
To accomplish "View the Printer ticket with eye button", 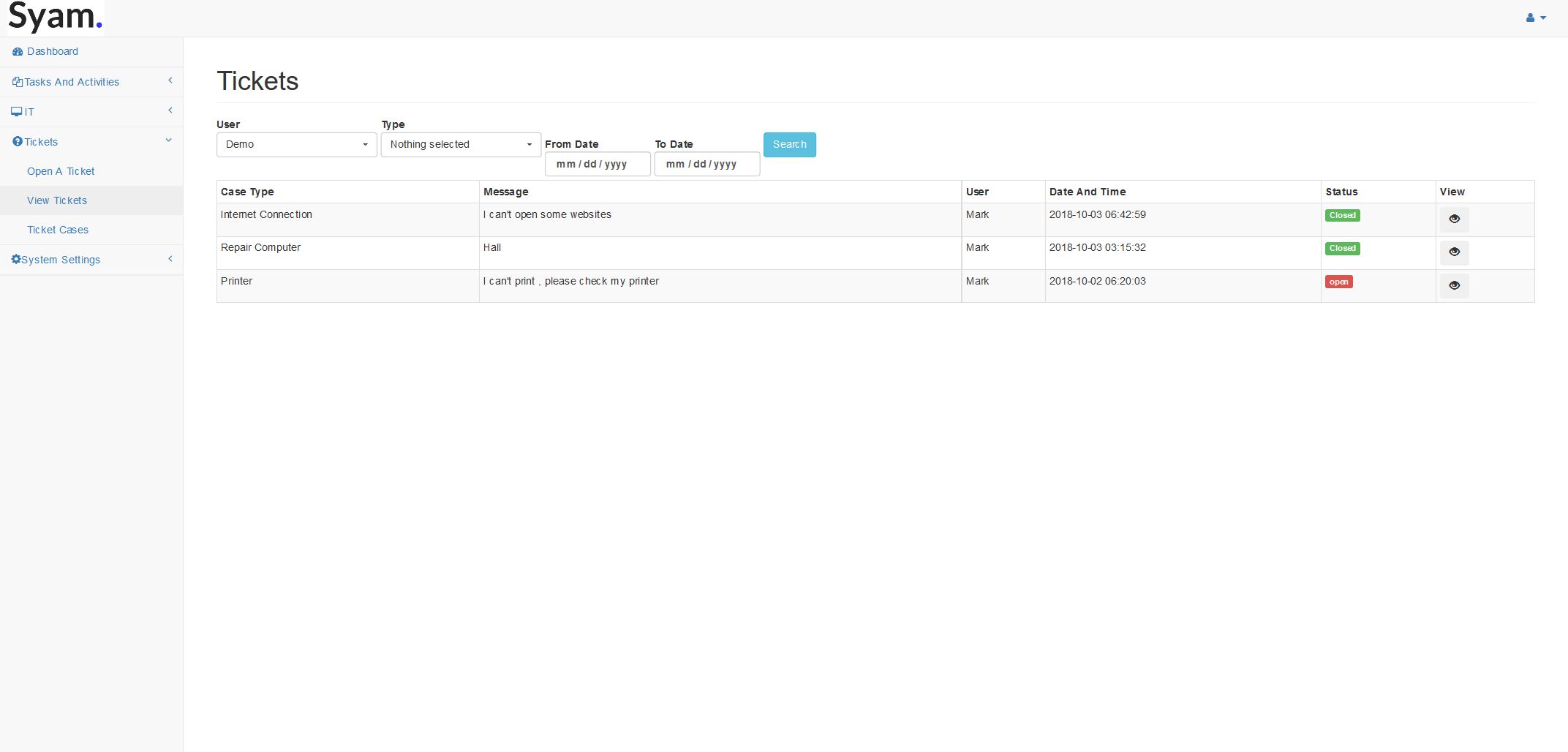I will [x=1454, y=286].
